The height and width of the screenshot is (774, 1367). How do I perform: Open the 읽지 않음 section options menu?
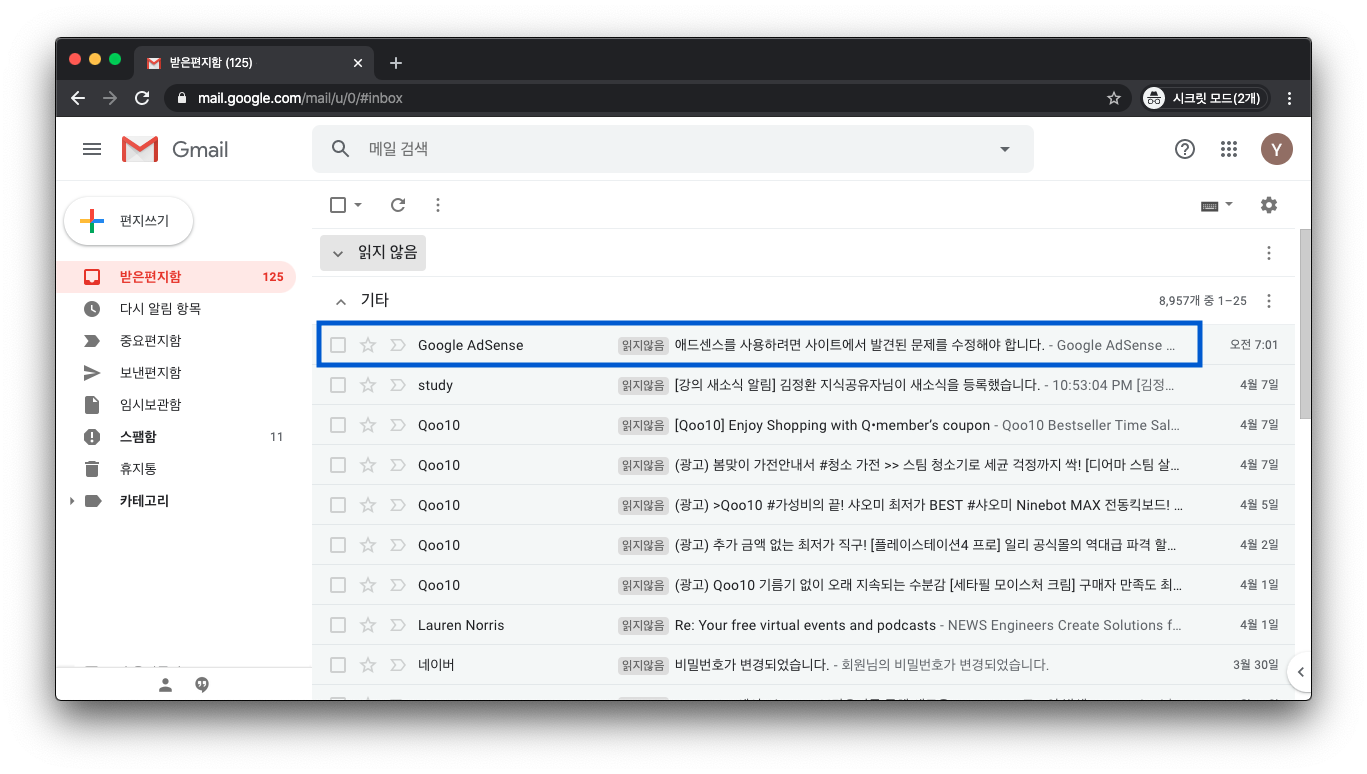click(x=1269, y=253)
